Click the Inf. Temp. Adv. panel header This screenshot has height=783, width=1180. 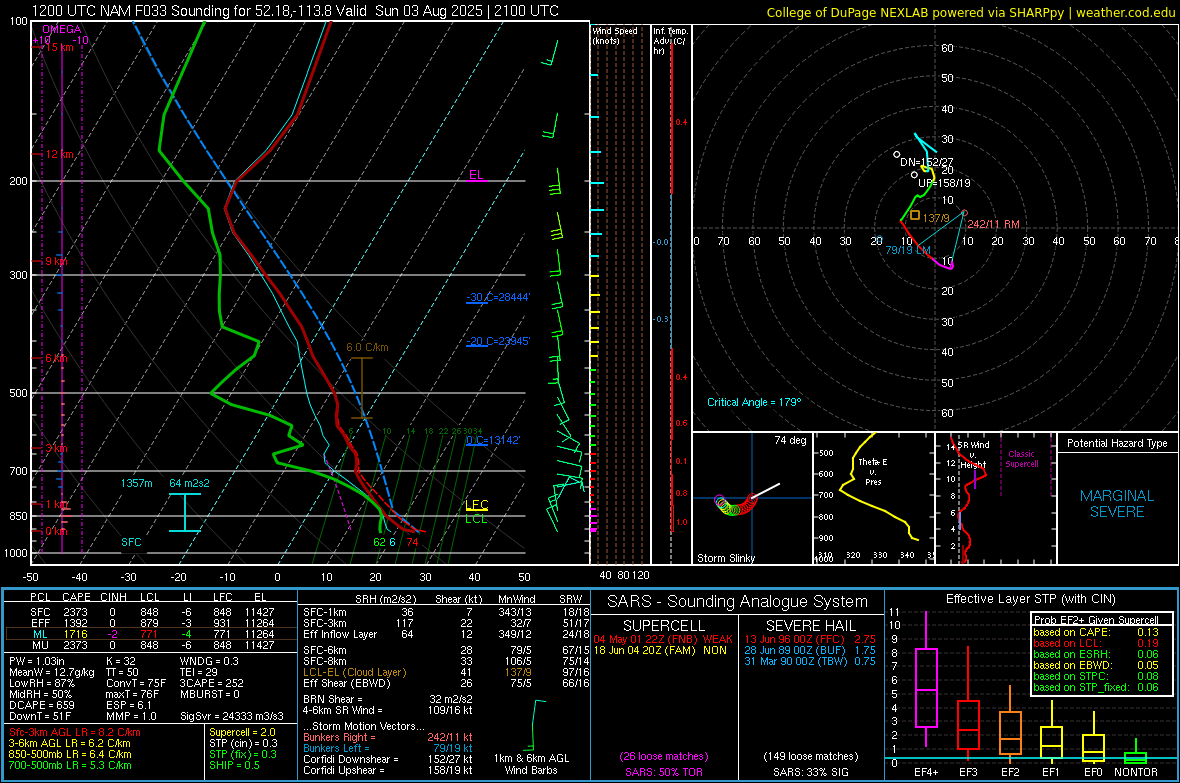click(671, 41)
